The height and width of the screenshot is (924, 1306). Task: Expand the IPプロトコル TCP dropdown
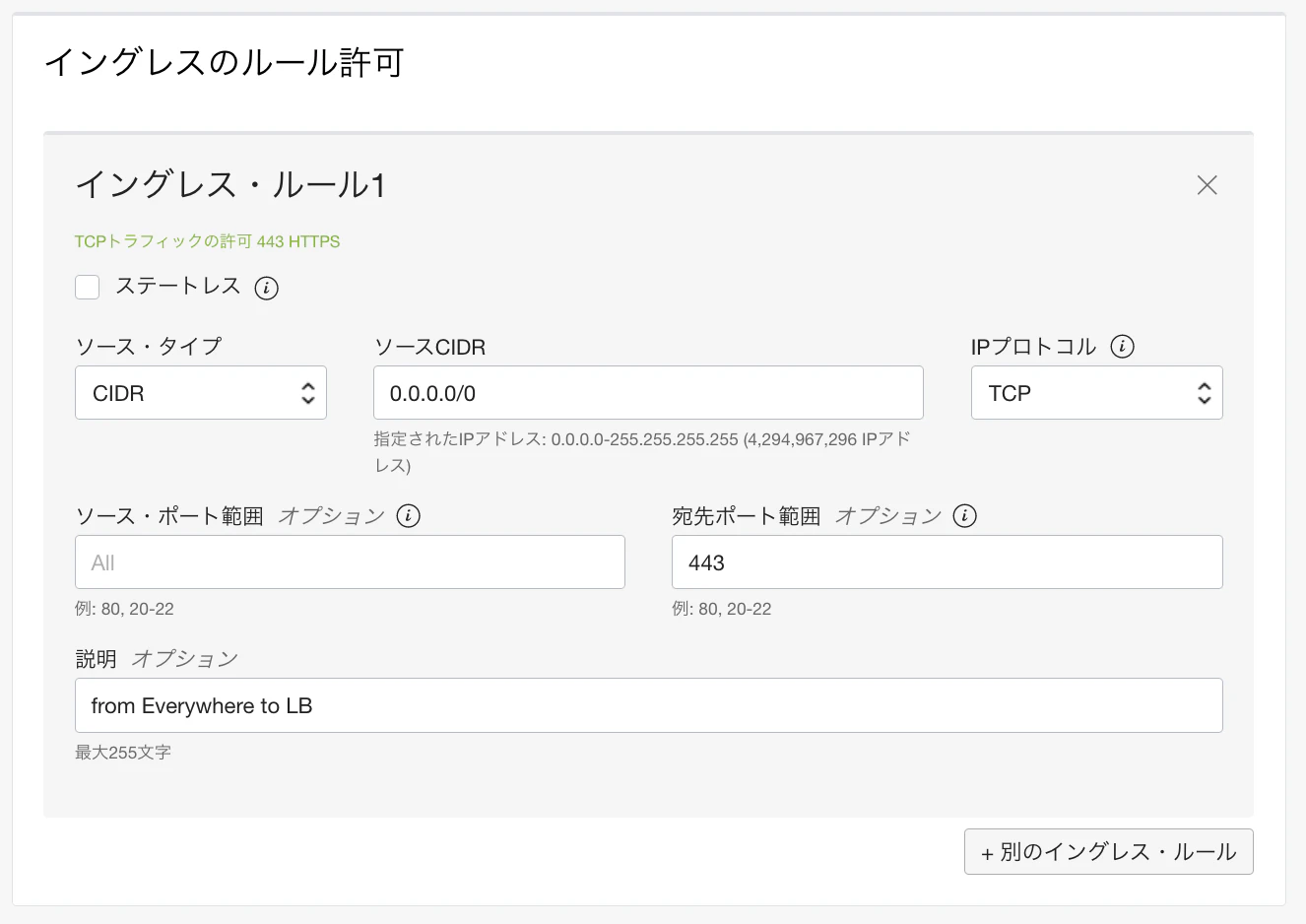pos(1097,393)
